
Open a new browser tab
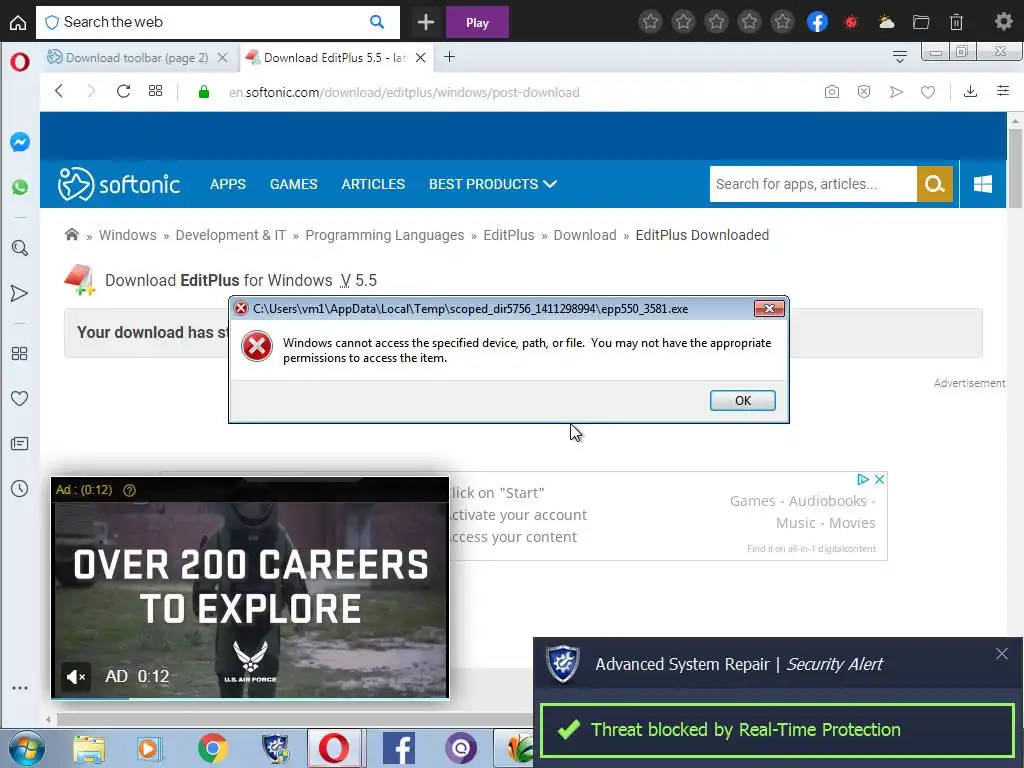[449, 57]
